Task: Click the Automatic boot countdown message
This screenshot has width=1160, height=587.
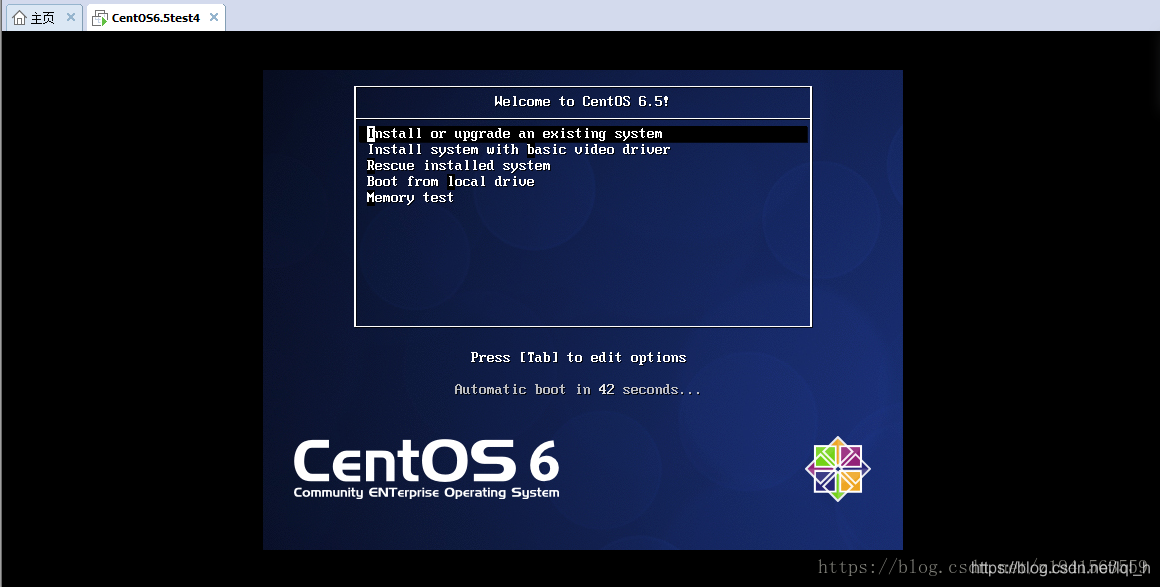Action: [x=578, y=389]
